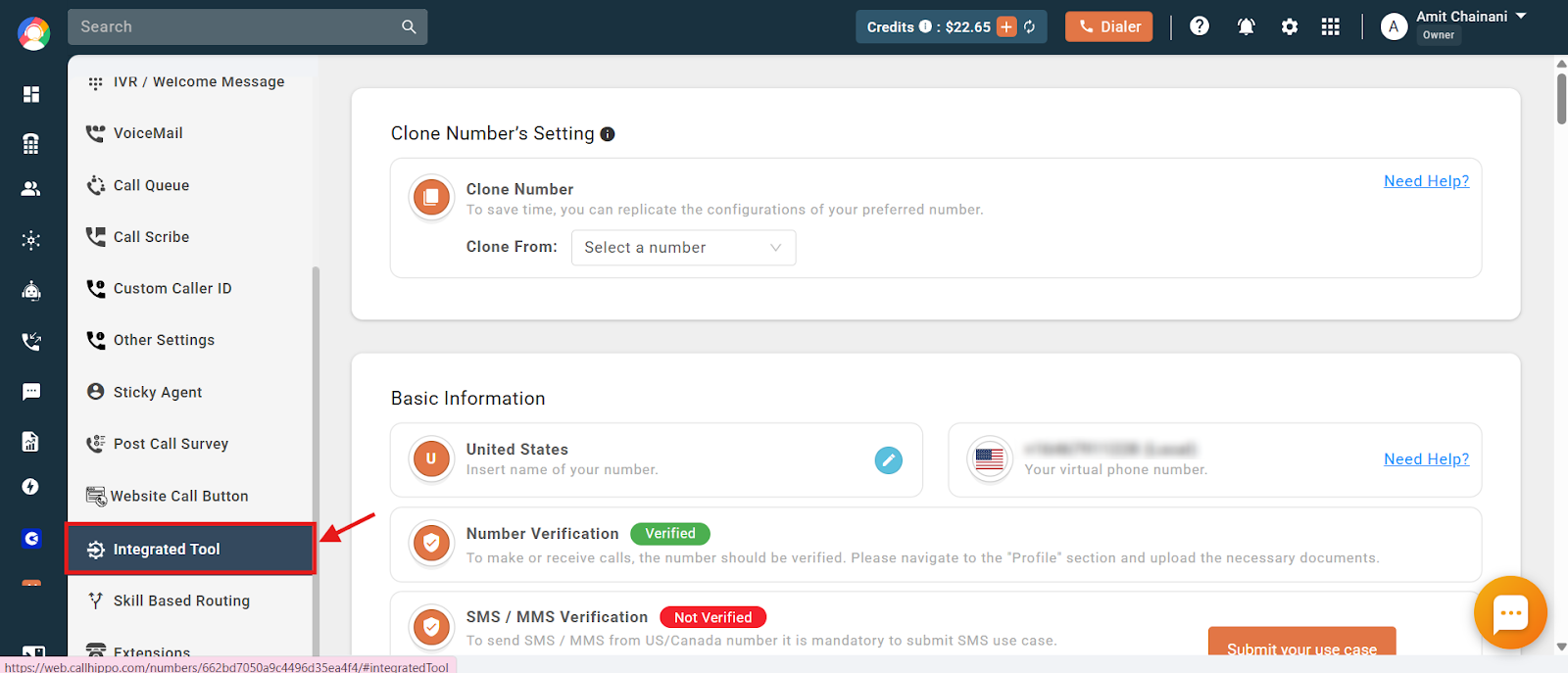Screen dimensions: 1568x673
Task: Open the numbers building icon in sidebar
Action: pyautogui.click(x=31, y=143)
